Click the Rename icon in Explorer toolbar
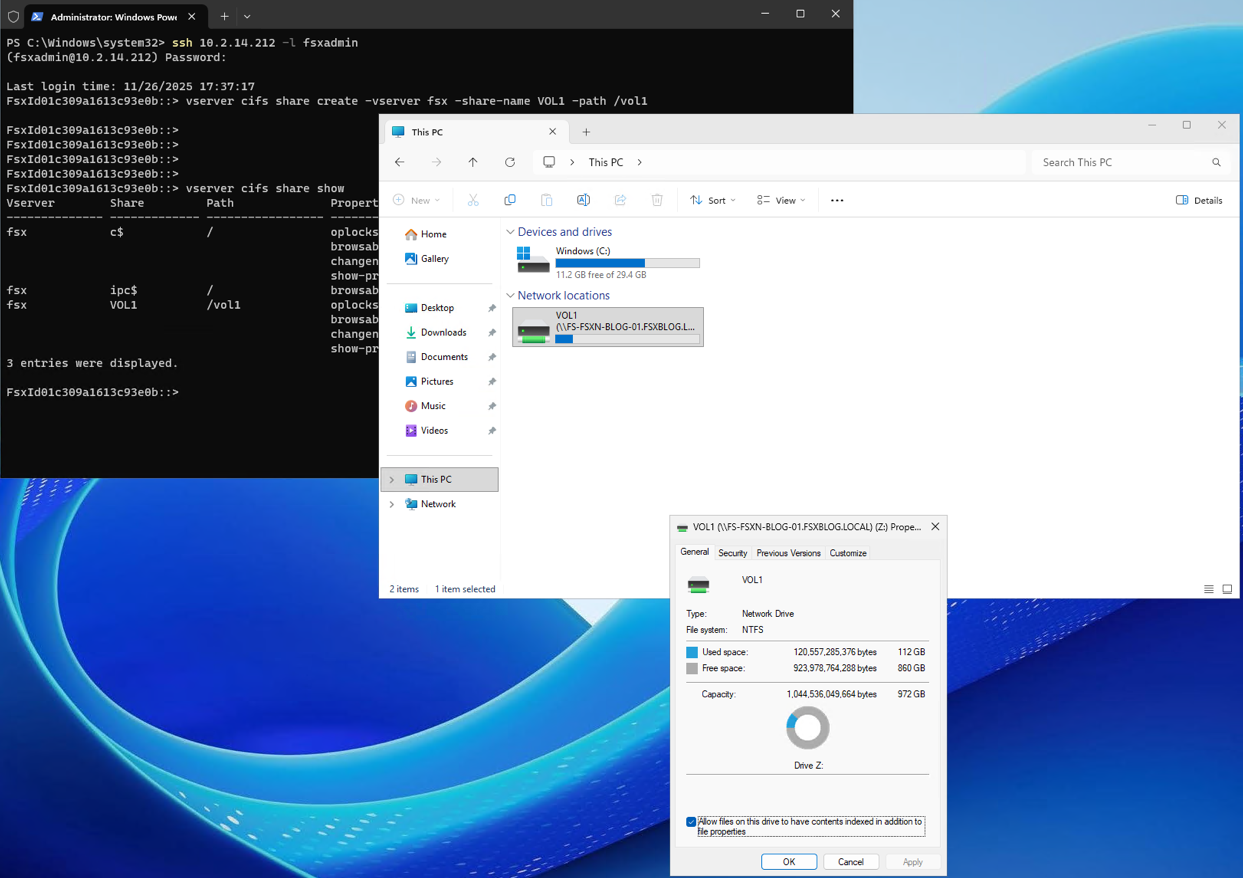 click(583, 200)
